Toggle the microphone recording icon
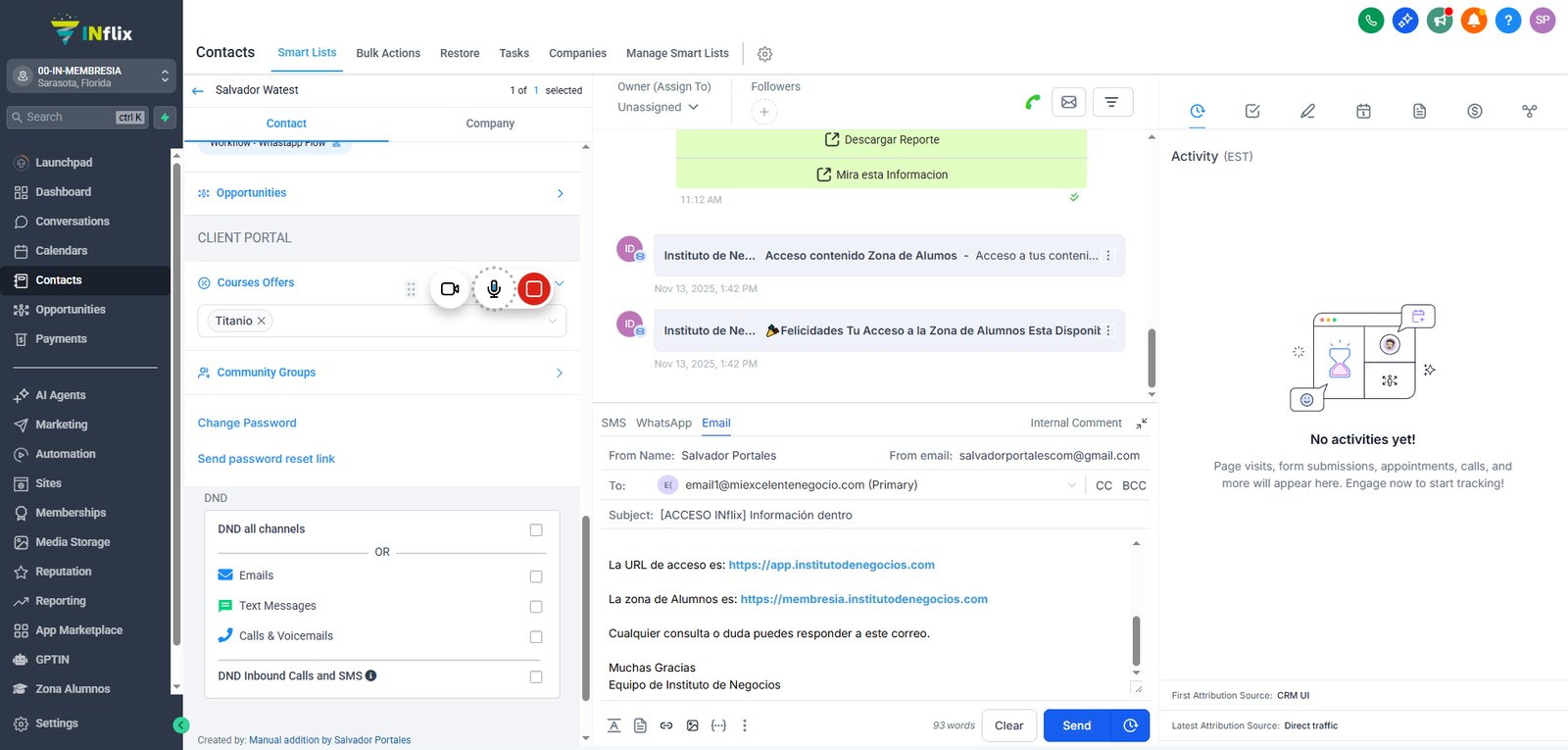Viewport: 1568px width, 750px height. (x=494, y=288)
